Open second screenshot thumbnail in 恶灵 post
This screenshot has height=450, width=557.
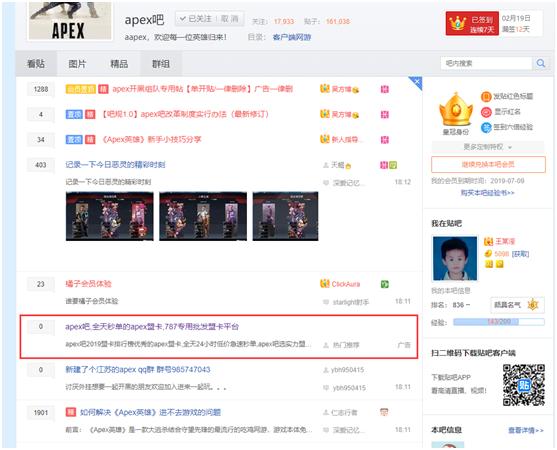pyautogui.click(x=203, y=216)
